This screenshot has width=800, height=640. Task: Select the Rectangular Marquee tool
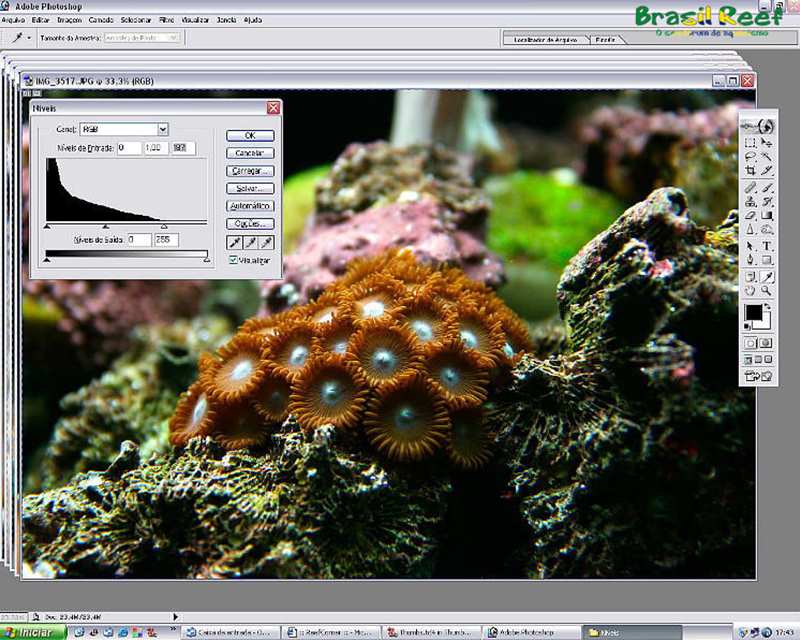pyautogui.click(x=750, y=143)
